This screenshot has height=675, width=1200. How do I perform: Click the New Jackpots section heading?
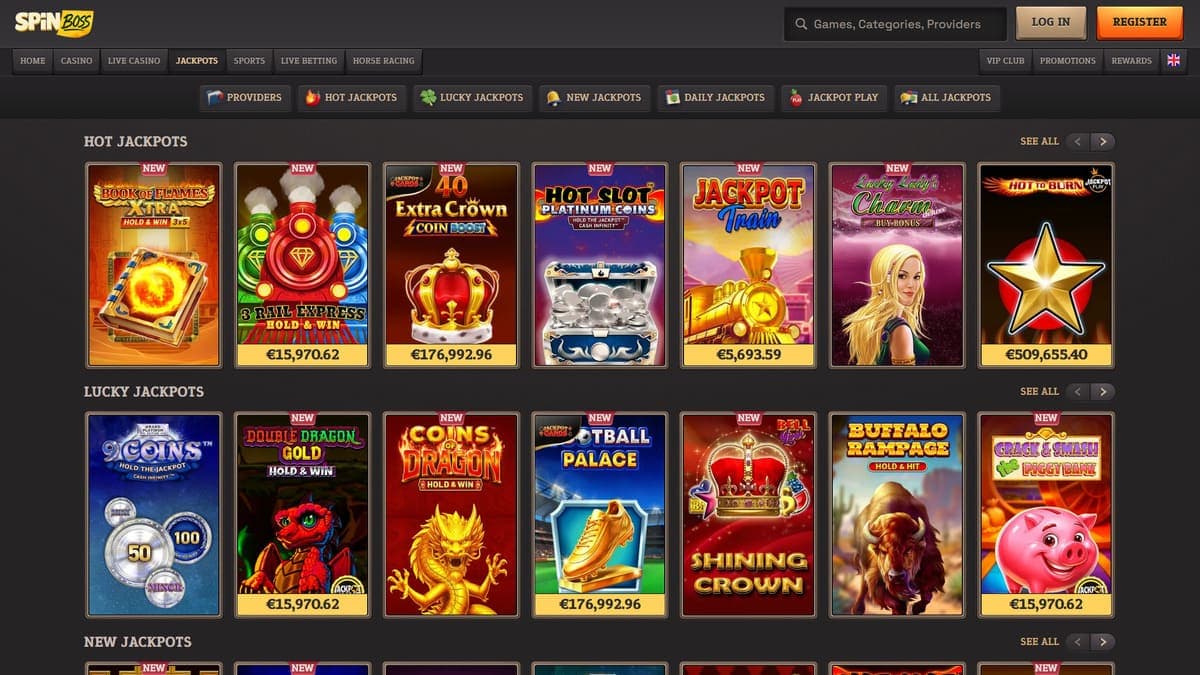point(138,641)
